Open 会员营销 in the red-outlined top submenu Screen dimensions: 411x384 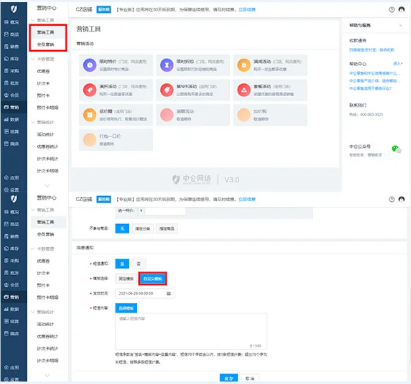[45, 44]
